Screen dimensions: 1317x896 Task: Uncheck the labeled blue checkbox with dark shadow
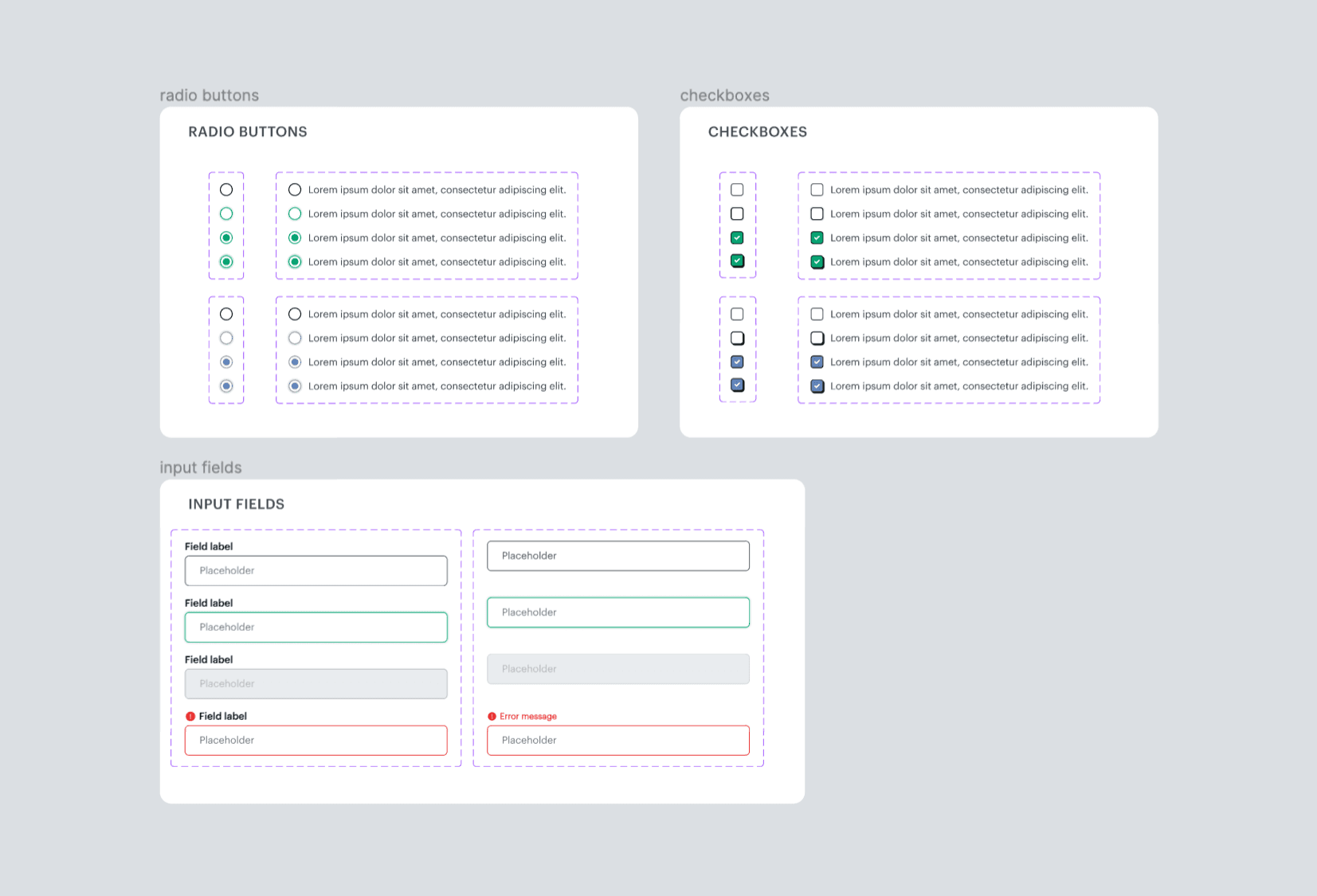click(817, 385)
